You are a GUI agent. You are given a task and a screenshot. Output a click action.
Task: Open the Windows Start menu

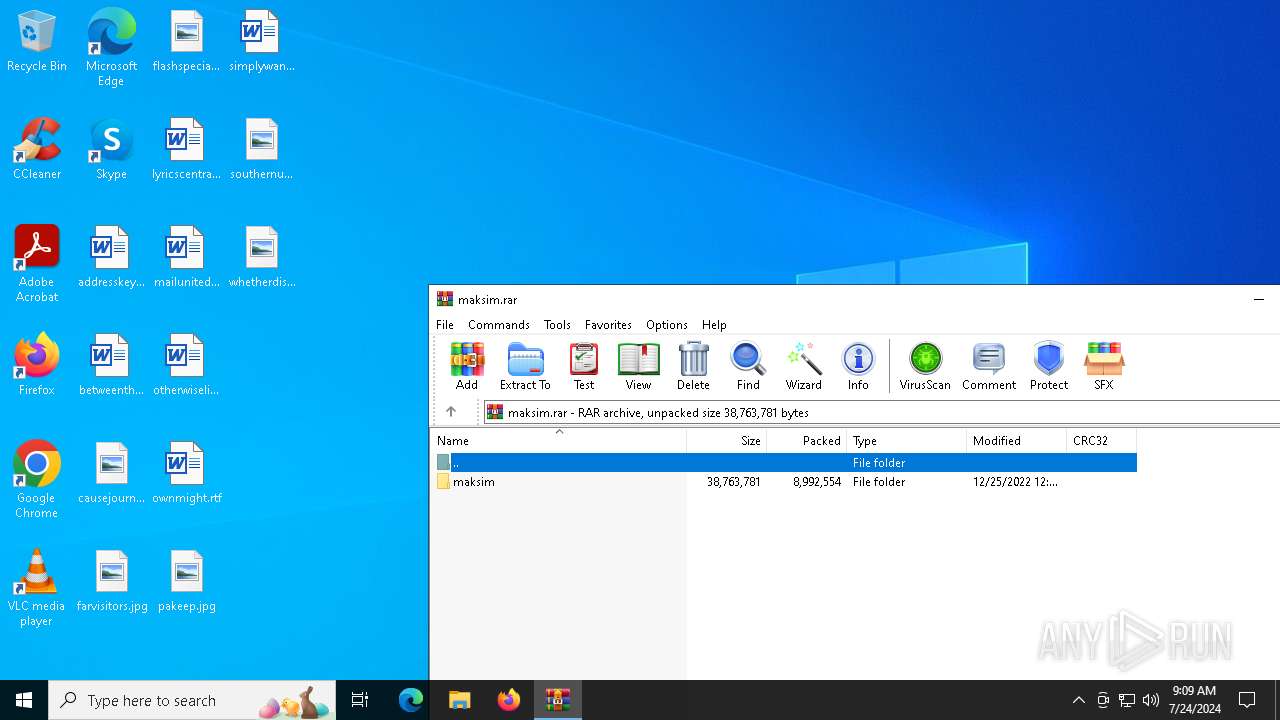click(x=24, y=700)
